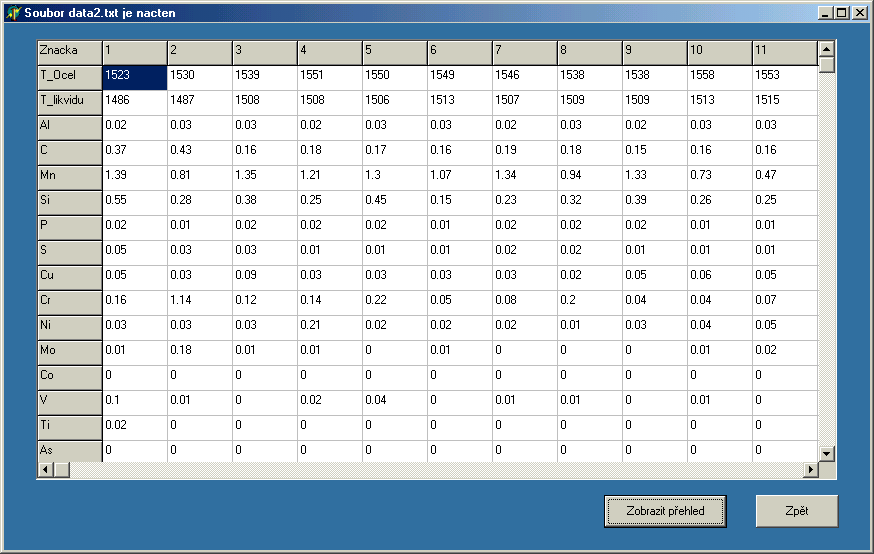Screen dimensions: 874x554
Task: Click the horizontal scrollbar left arrow
Action: point(46,470)
